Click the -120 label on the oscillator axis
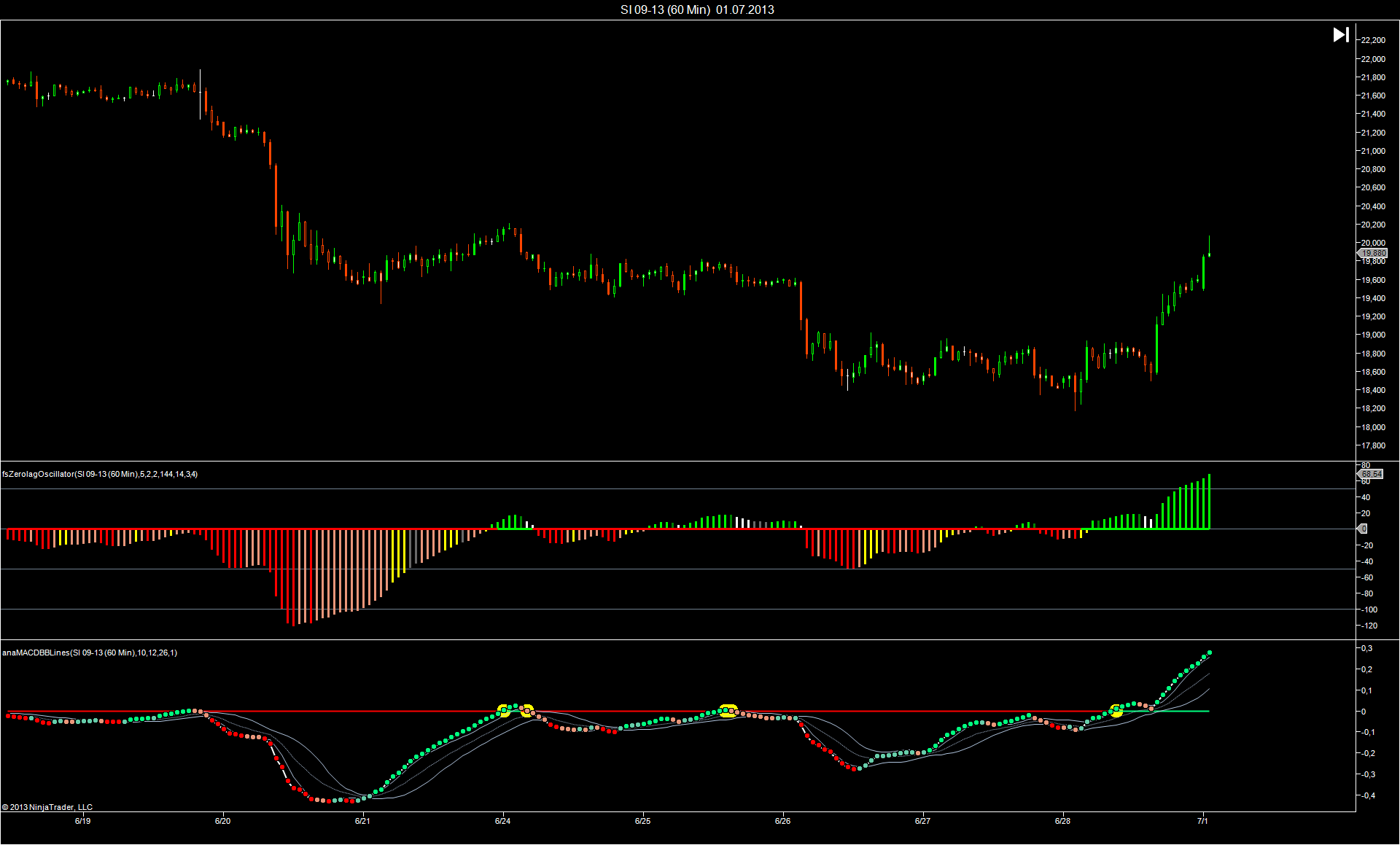Image resolution: width=1400 pixels, height=845 pixels. click(1369, 626)
